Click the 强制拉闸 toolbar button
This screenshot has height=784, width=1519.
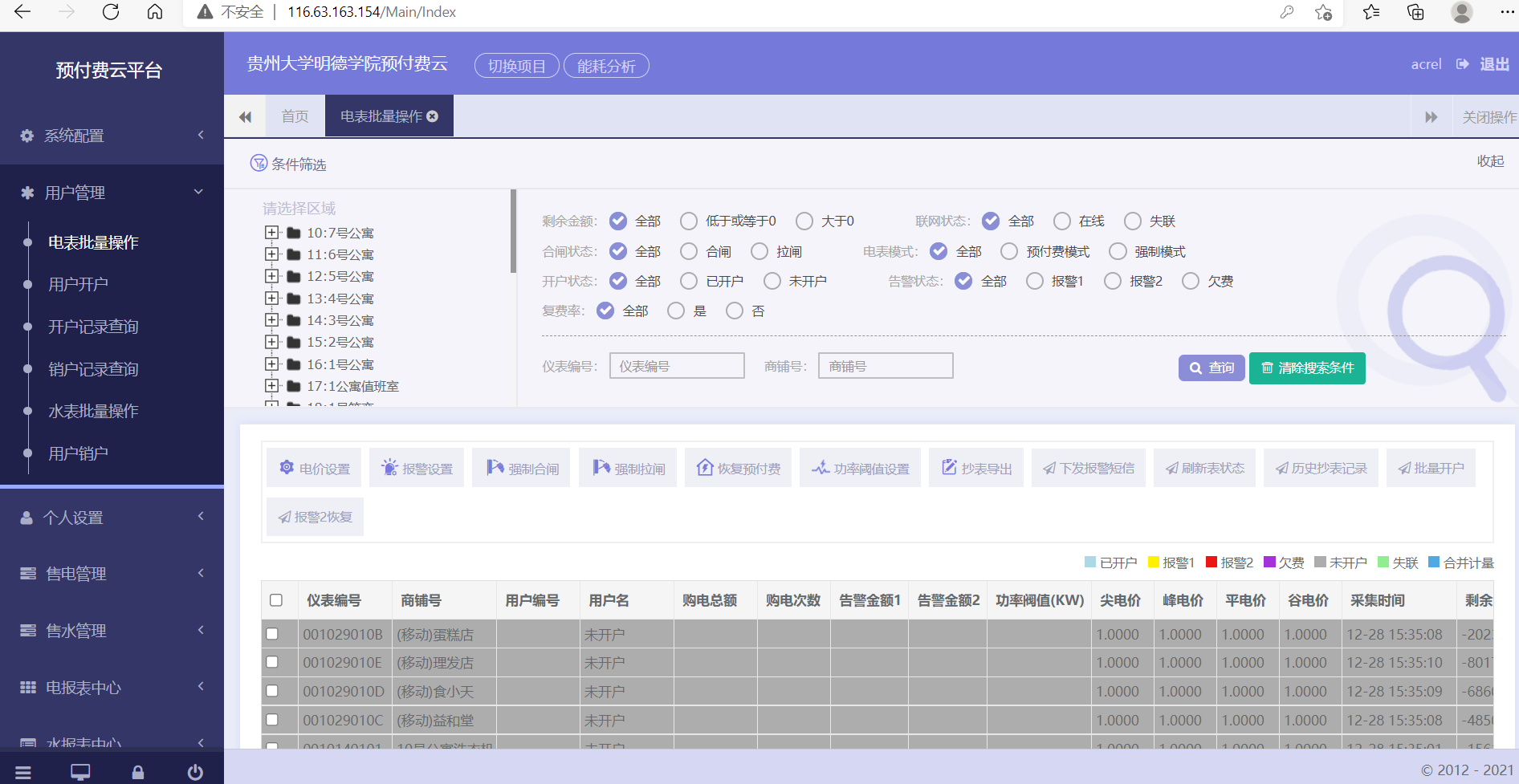click(629, 468)
